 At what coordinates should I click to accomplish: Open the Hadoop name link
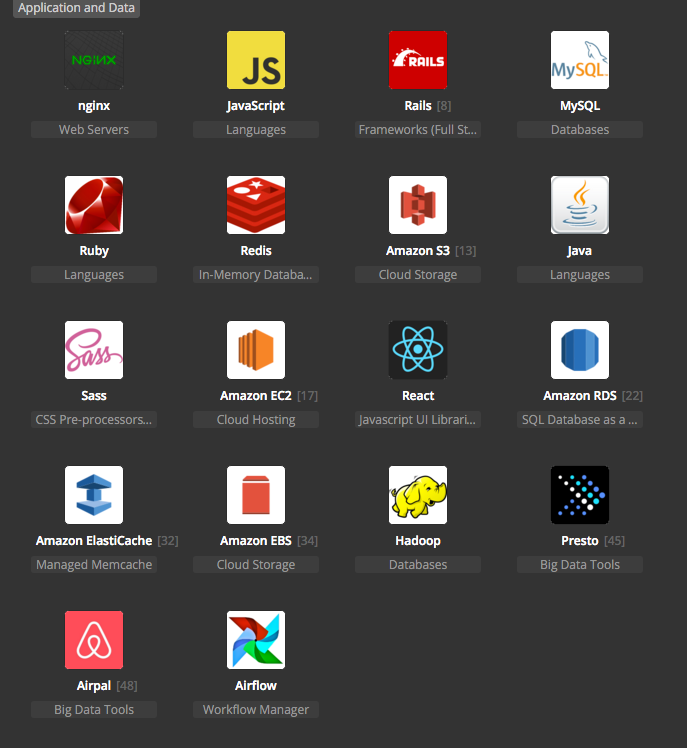click(418, 541)
